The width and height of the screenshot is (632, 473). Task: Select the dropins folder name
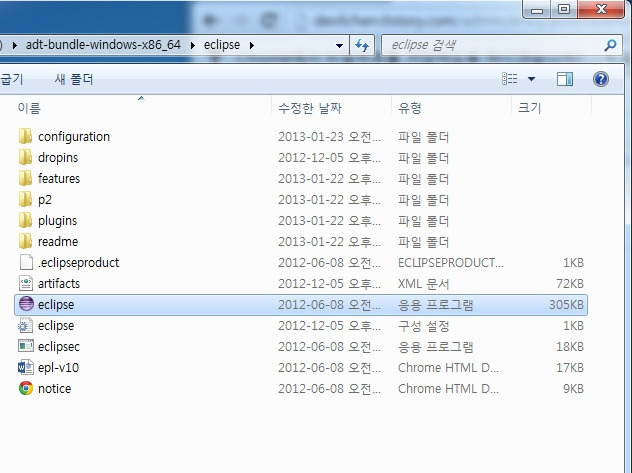click(x=58, y=158)
